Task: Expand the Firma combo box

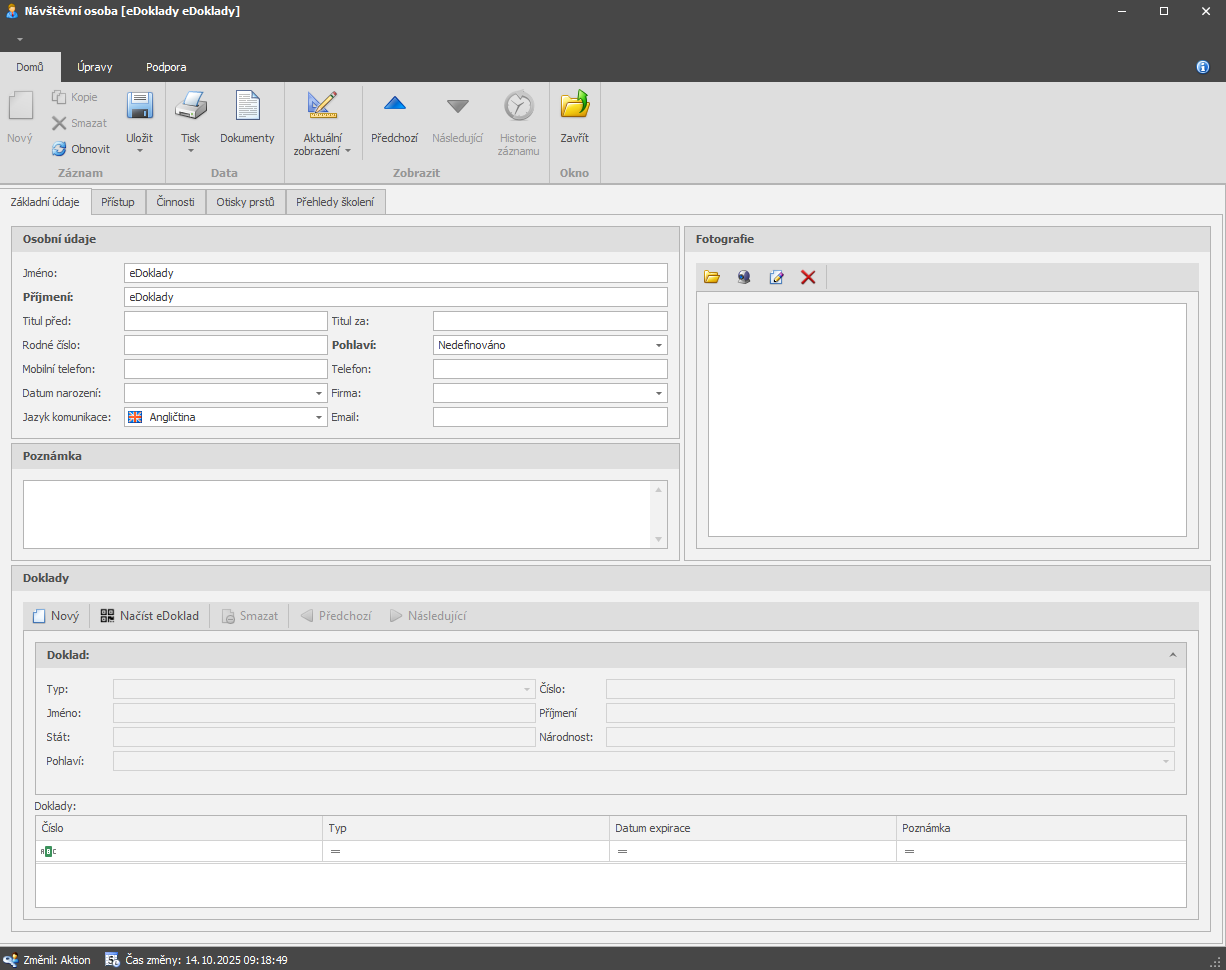Action: [659, 393]
